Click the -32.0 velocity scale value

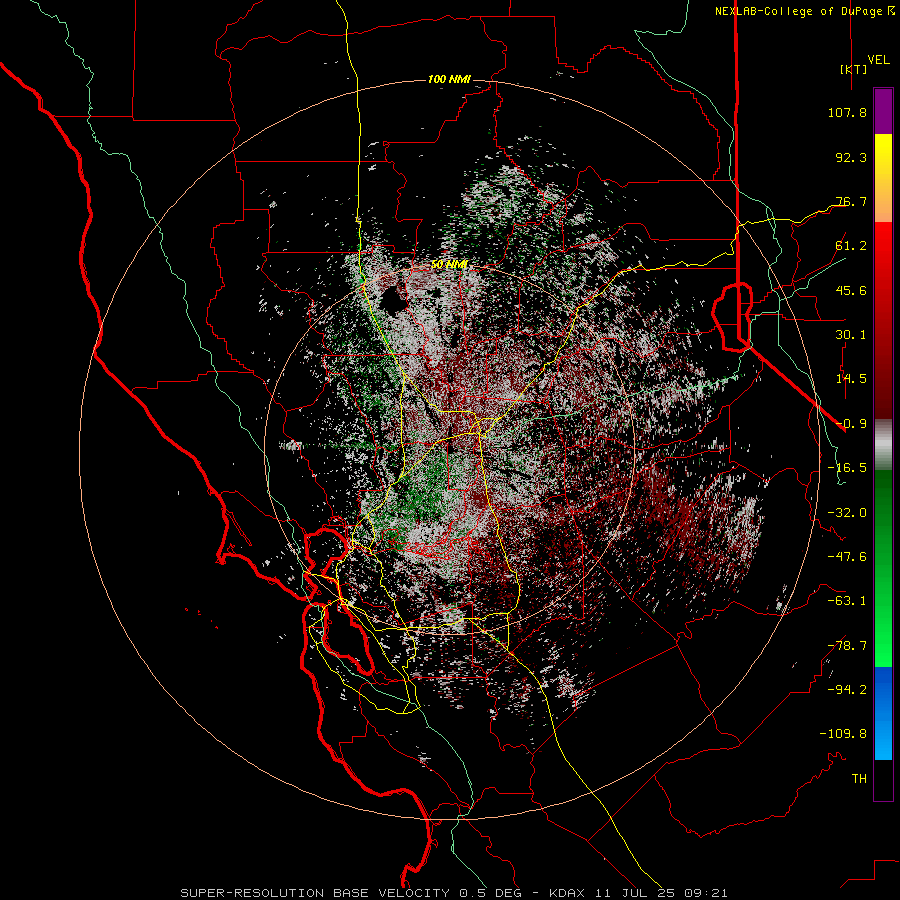click(847, 513)
